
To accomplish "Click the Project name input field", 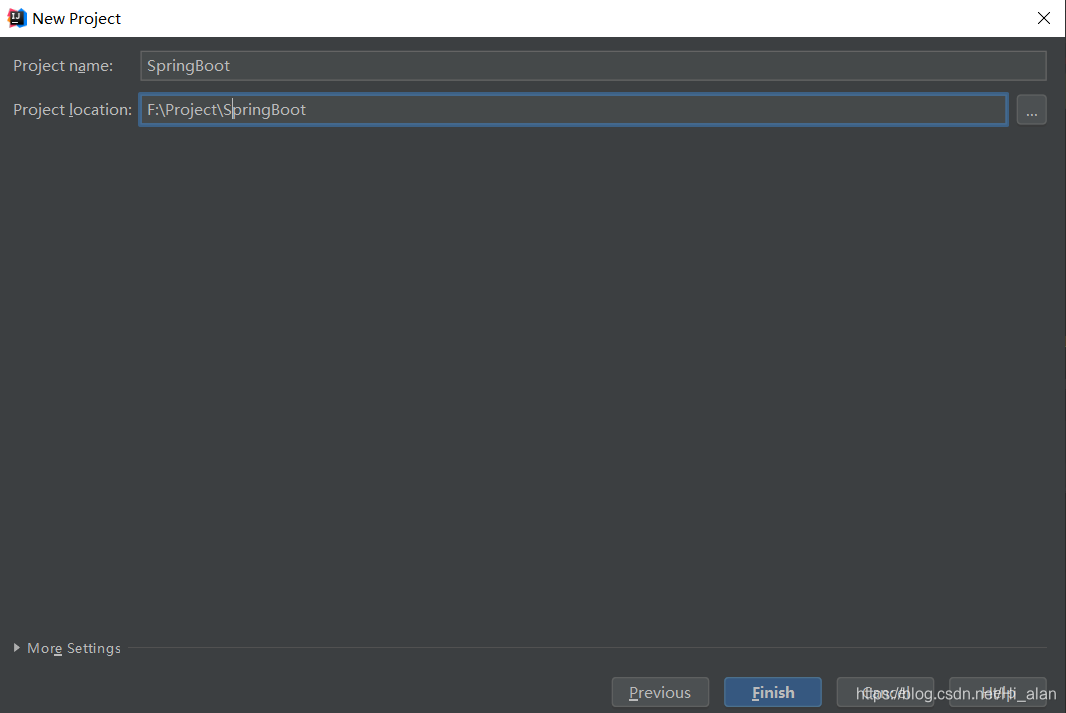I will (x=593, y=66).
